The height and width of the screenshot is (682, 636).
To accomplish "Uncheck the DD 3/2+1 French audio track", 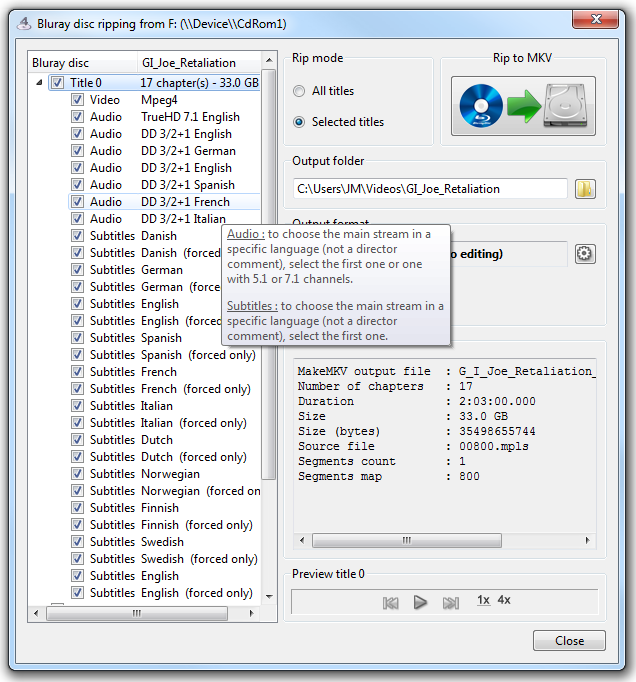I will point(77,201).
